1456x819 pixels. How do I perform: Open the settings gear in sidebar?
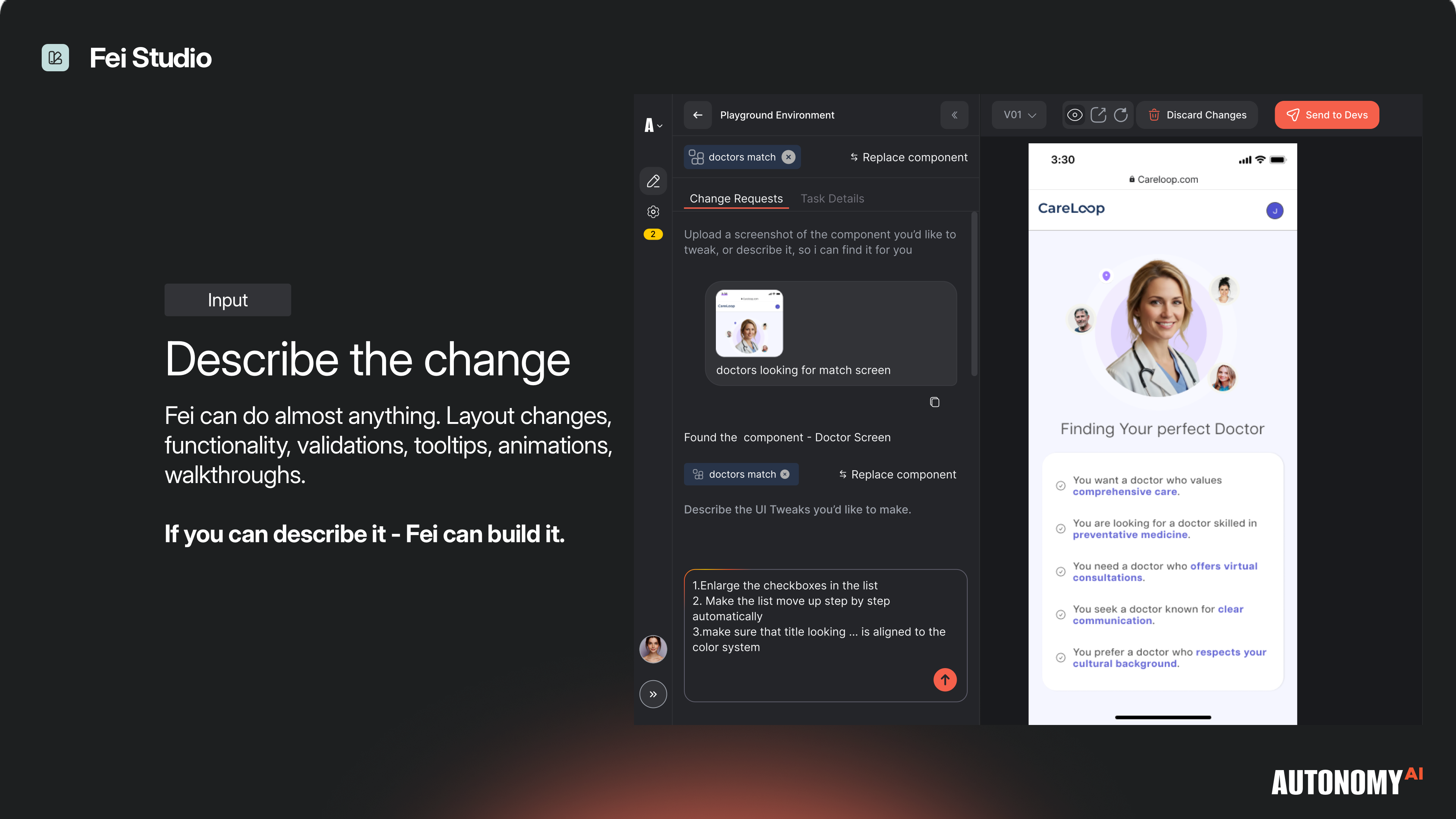(x=653, y=212)
